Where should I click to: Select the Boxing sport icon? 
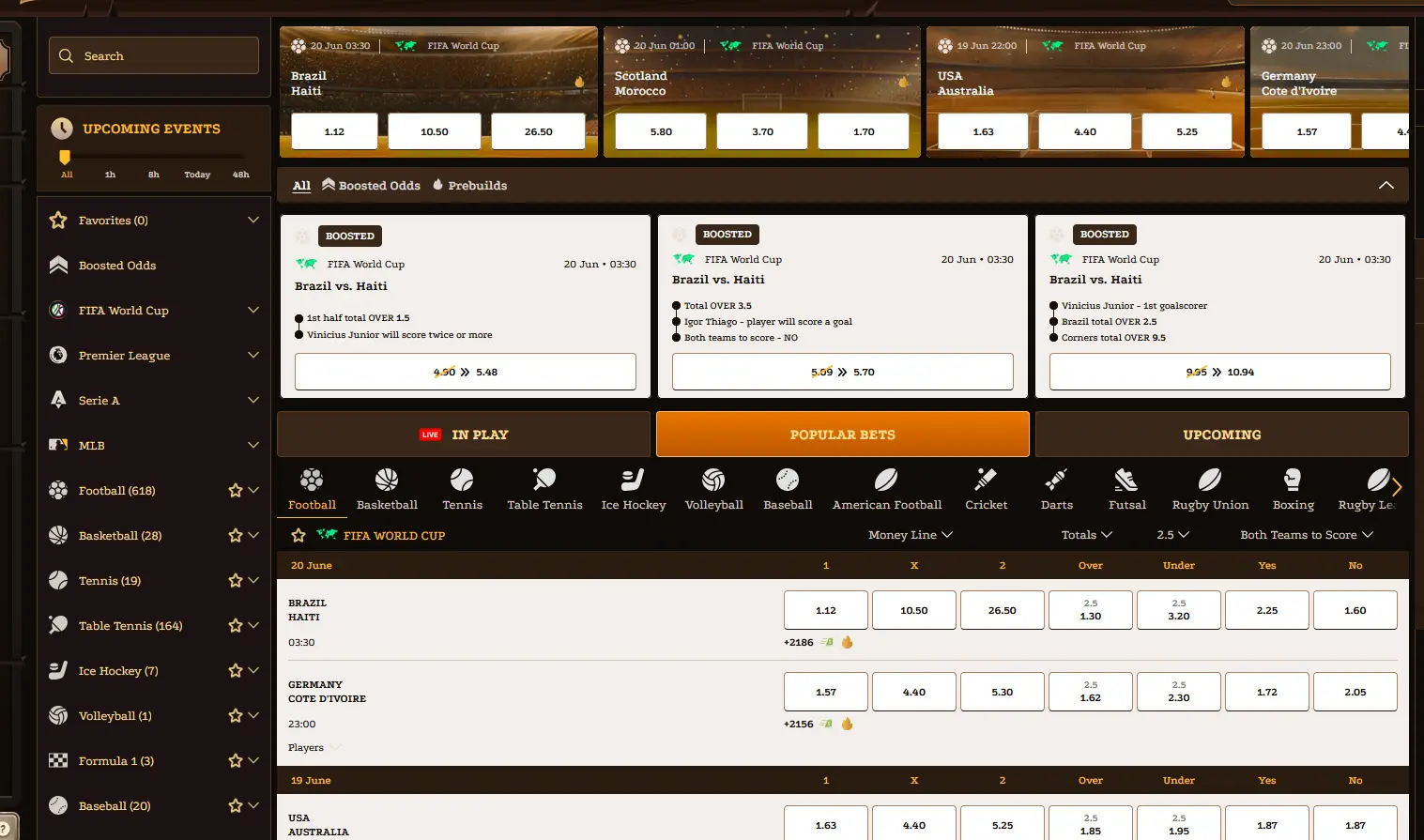[x=1293, y=481]
